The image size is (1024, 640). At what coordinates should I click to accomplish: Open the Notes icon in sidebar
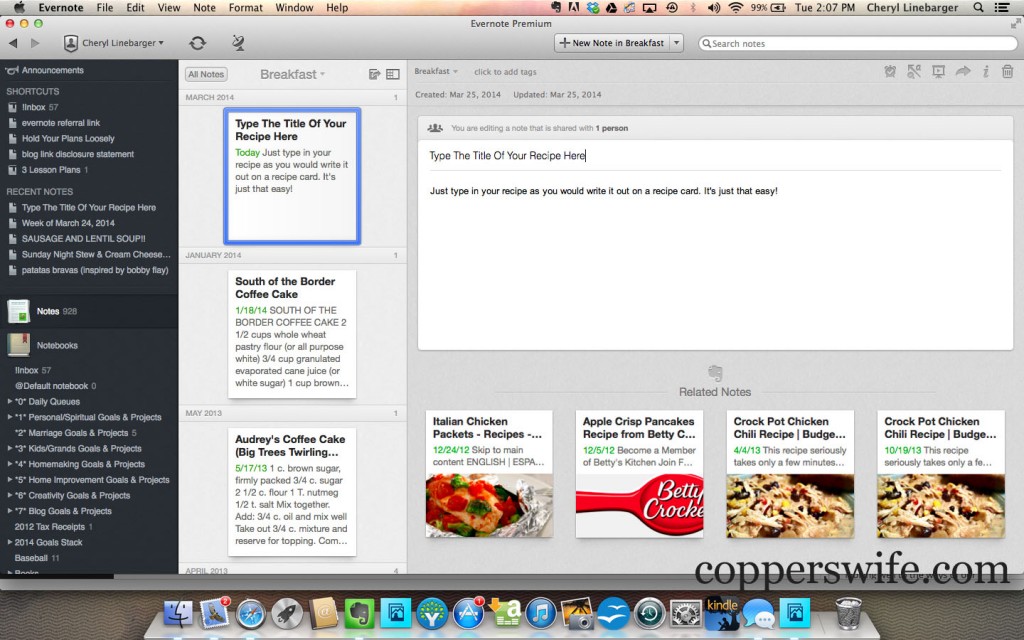click(18, 312)
